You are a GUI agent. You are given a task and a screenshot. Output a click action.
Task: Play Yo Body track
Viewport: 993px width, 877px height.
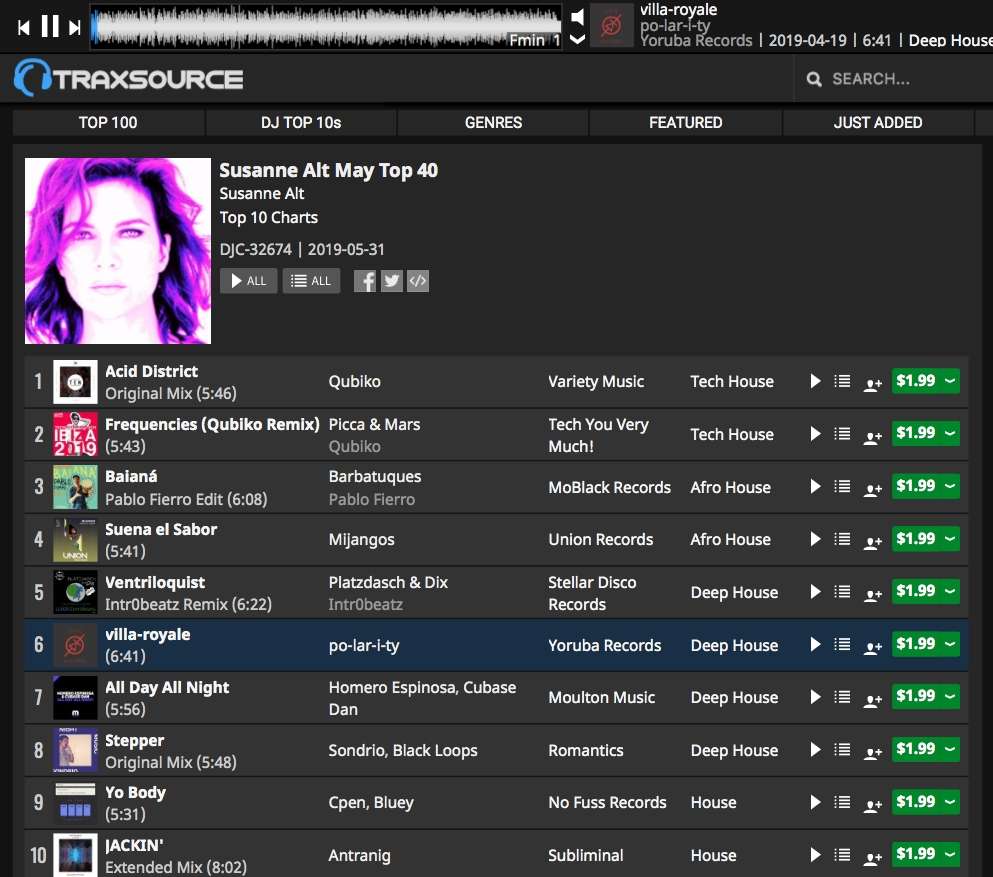tap(815, 802)
